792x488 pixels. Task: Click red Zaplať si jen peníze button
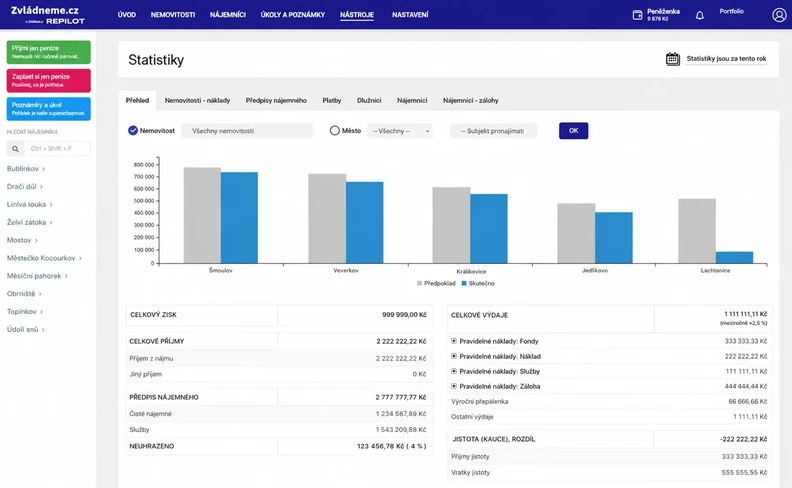tap(48, 80)
